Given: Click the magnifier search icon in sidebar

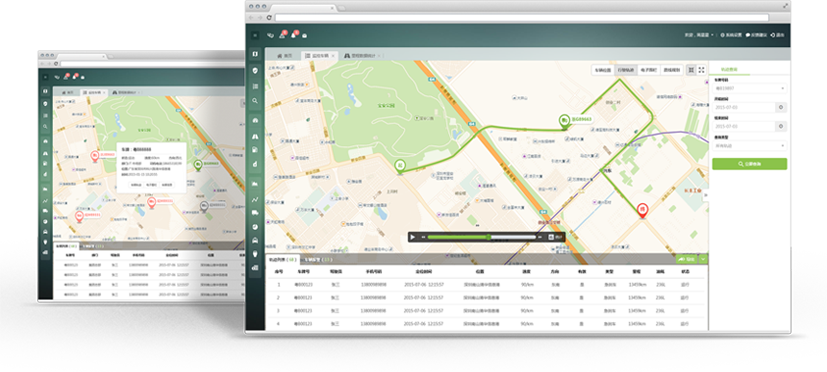Looking at the screenshot, I should pyautogui.click(x=255, y=100).
